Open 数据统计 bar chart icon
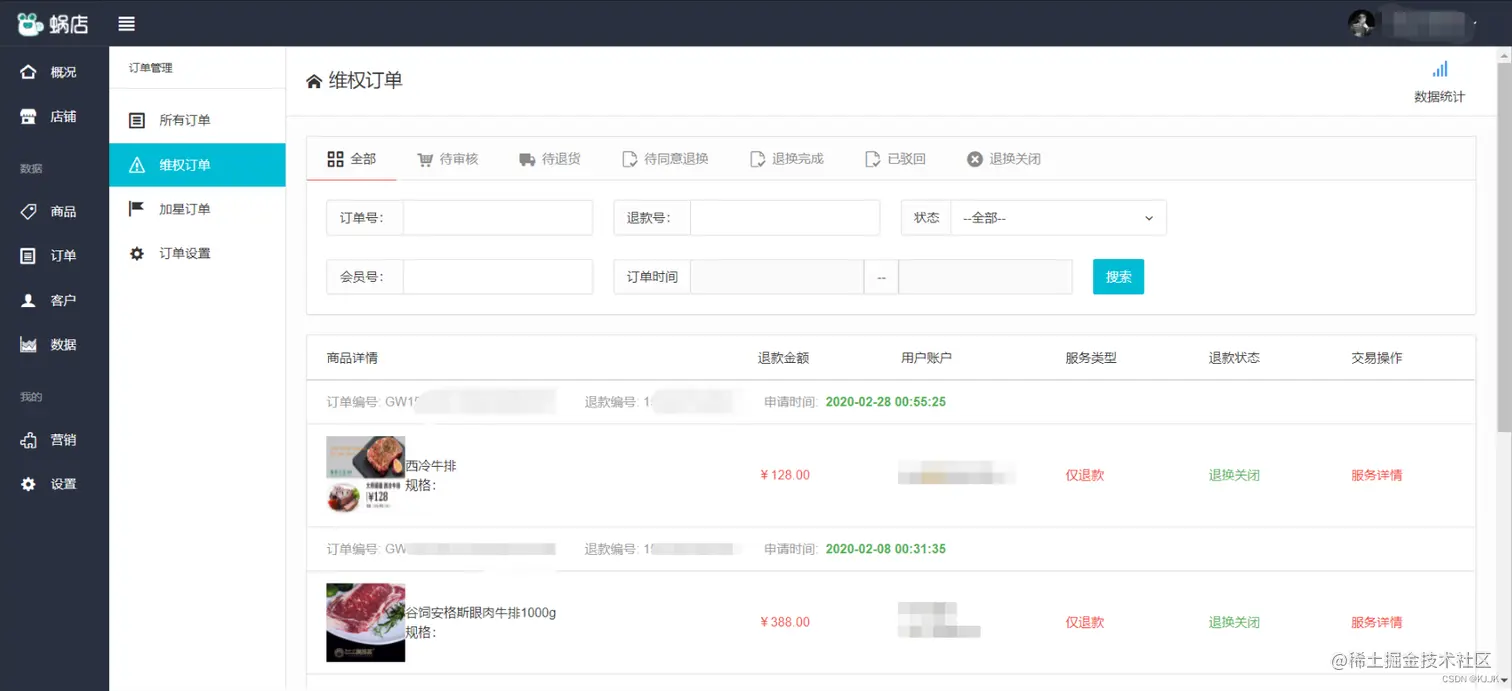The width and height of the screenshot is (1512, 691). point(1440,70)
